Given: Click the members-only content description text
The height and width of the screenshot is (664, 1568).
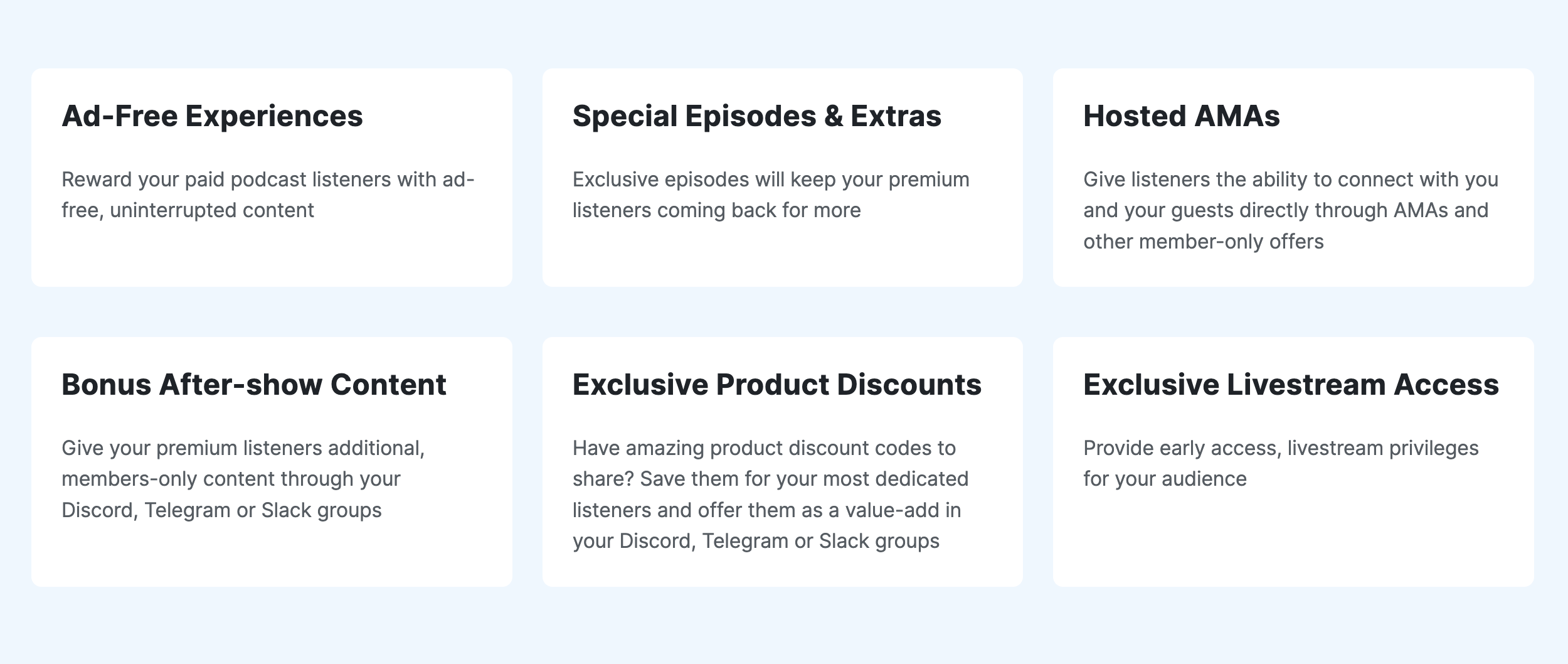Looking at the screenshot, I should pos(243,479).
